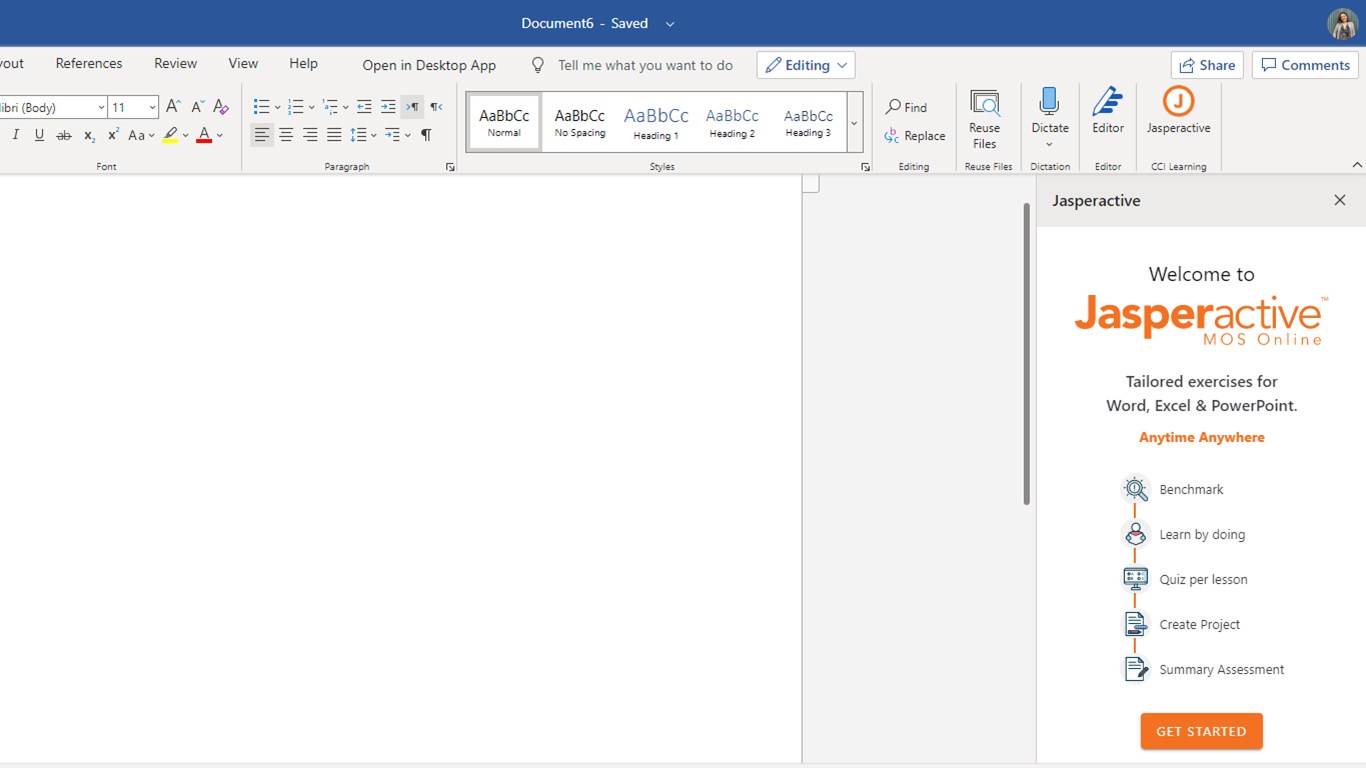Expand the Styles gallery
The height and width of the screenshot is (768, 1366).
click(x=854, y=123)
